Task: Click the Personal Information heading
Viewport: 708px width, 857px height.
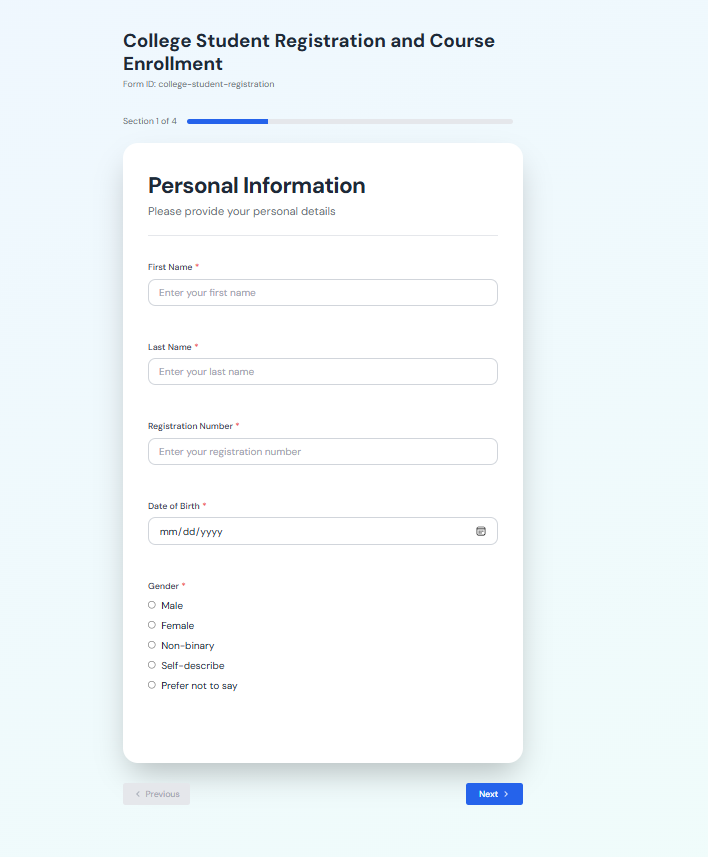Action: point(256,186)
